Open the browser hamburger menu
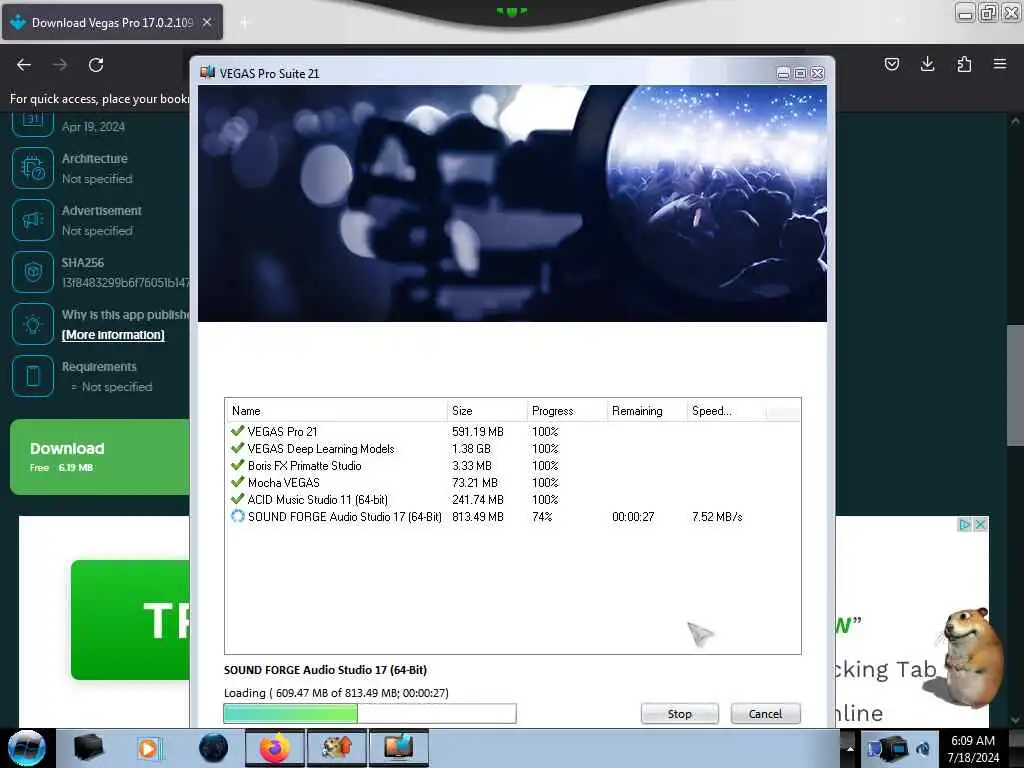 click(1000, 64)
